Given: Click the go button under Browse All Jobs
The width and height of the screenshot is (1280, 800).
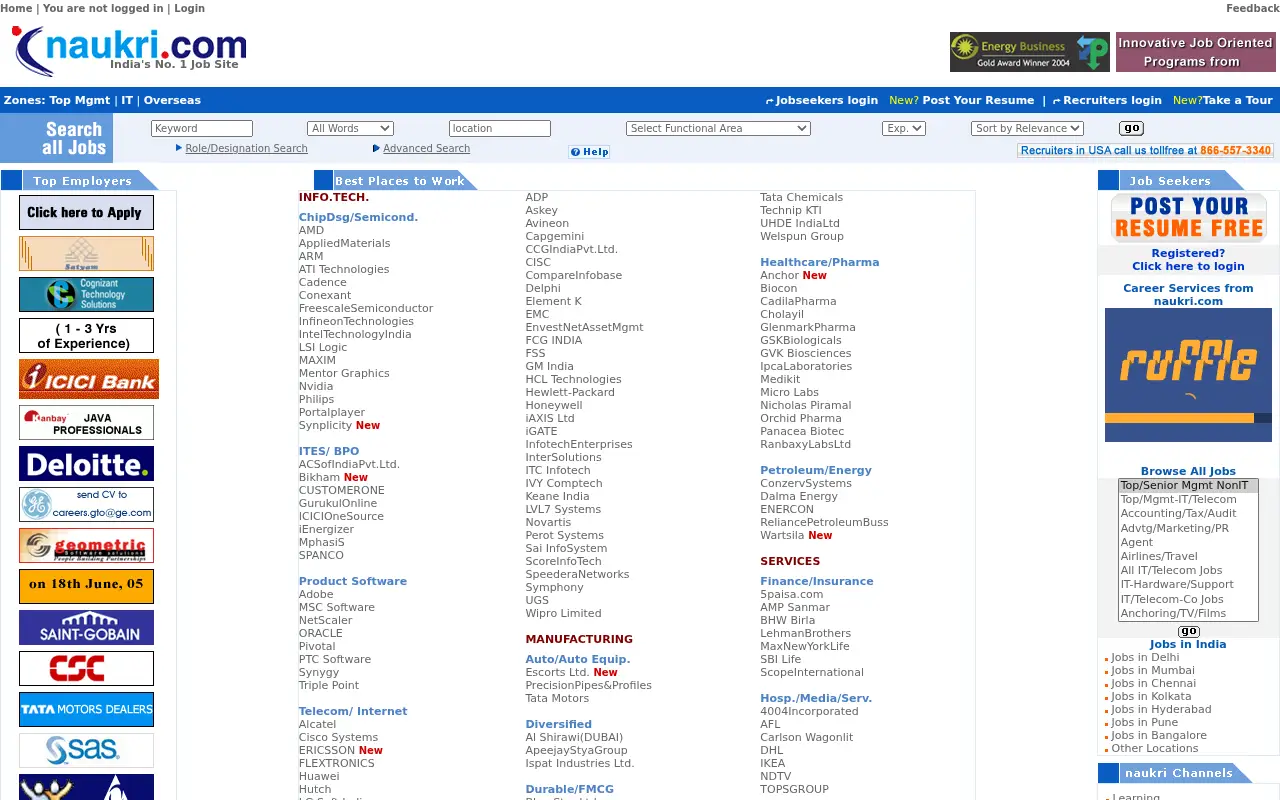Looking at the screenshot, I should 1189,631.
